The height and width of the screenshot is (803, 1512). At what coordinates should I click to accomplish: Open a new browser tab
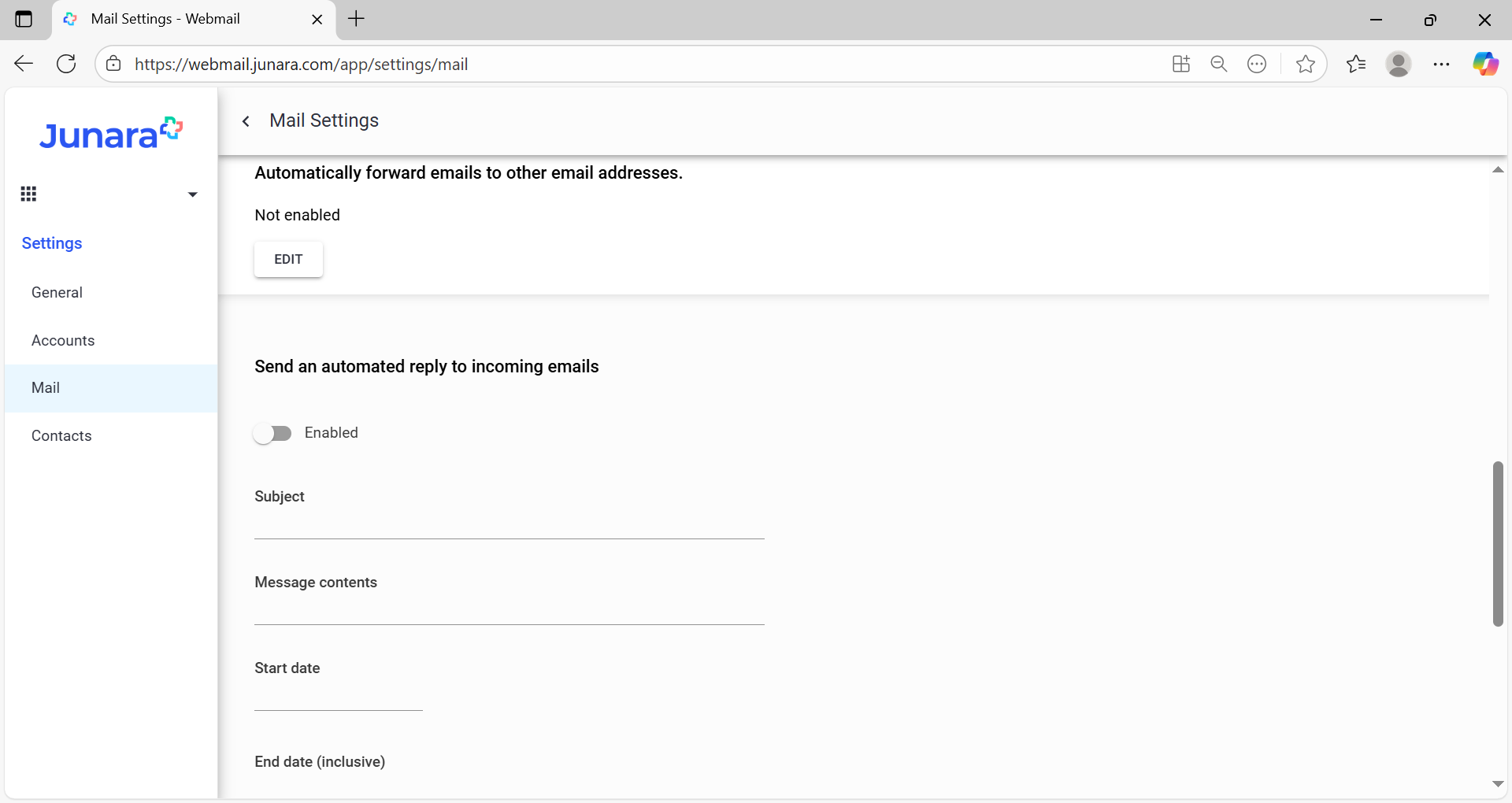click(357, 19)
